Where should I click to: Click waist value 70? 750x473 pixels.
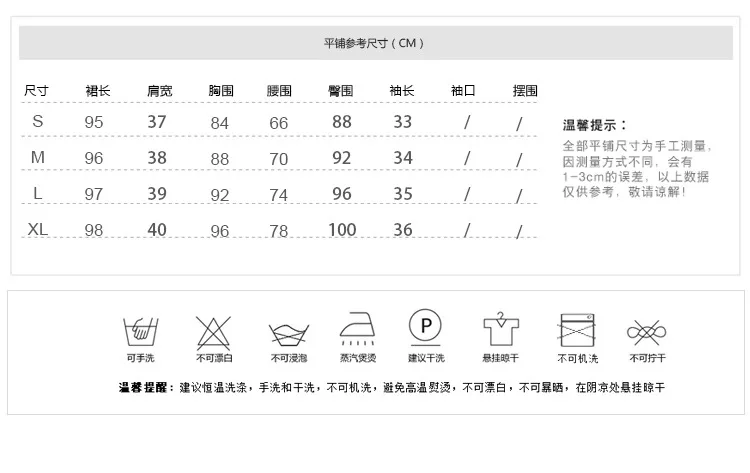(278, 159)
